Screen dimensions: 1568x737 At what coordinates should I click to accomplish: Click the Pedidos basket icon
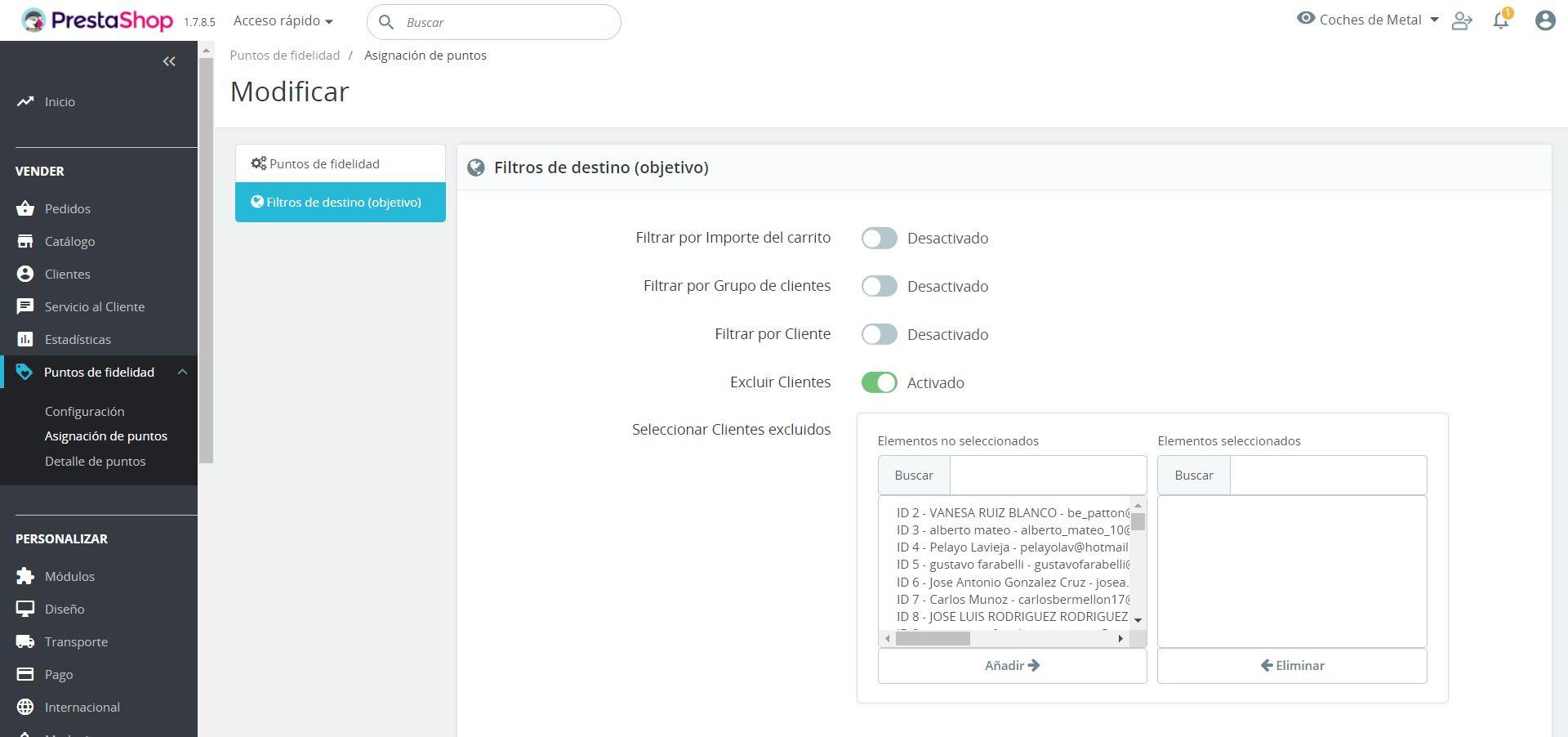(x=25, y=208)
